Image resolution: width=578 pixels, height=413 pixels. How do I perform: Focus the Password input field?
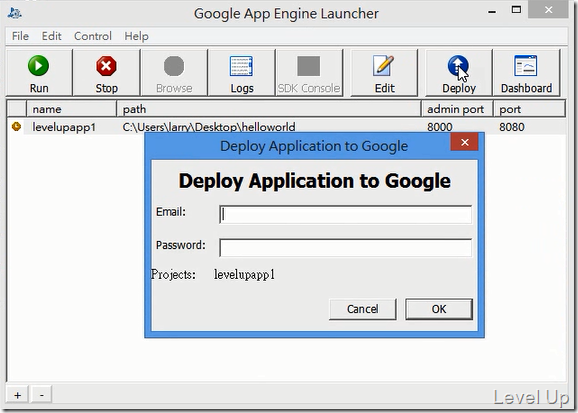[x=345, y=247]
